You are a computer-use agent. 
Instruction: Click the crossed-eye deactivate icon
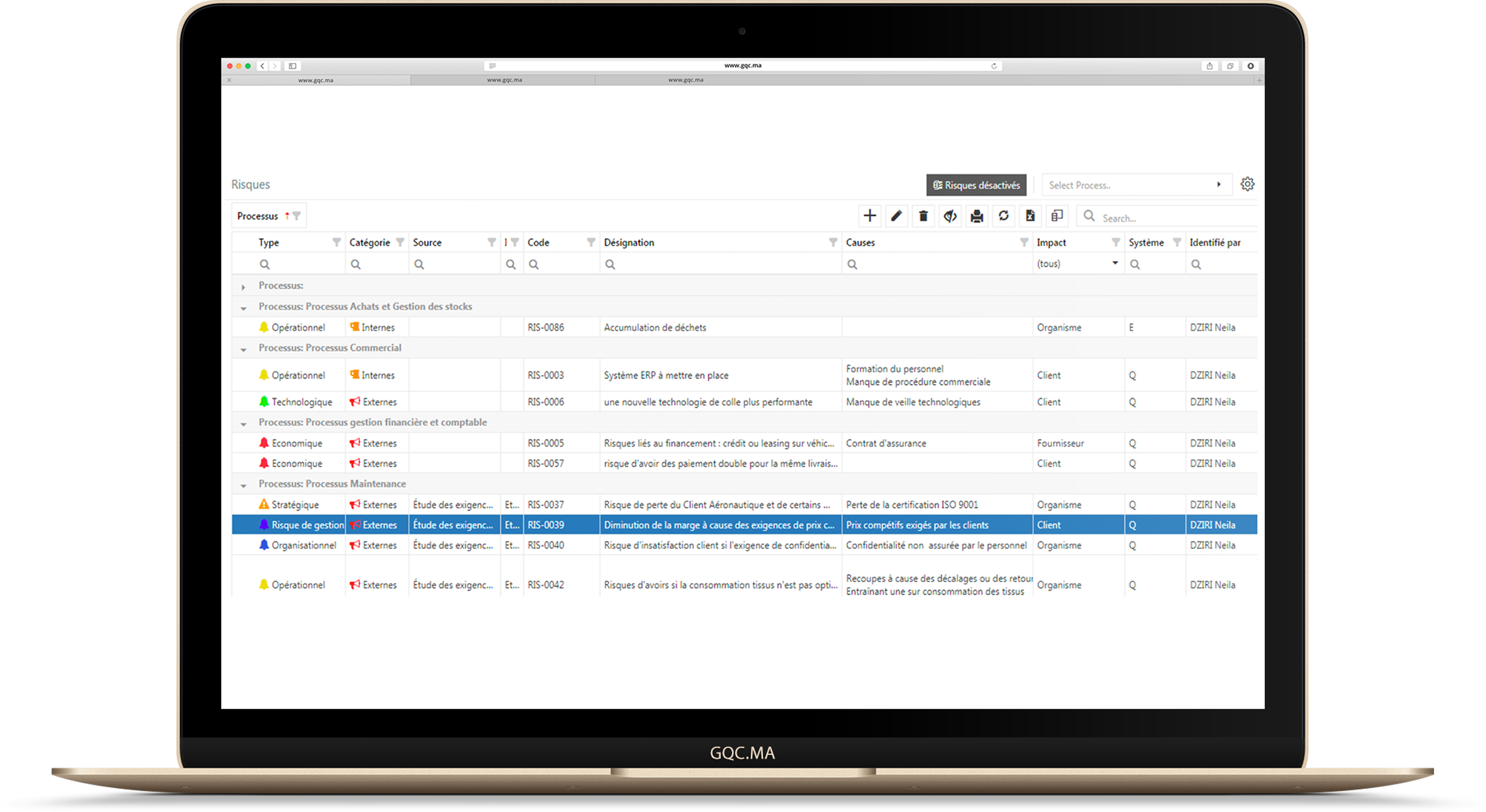950,216
